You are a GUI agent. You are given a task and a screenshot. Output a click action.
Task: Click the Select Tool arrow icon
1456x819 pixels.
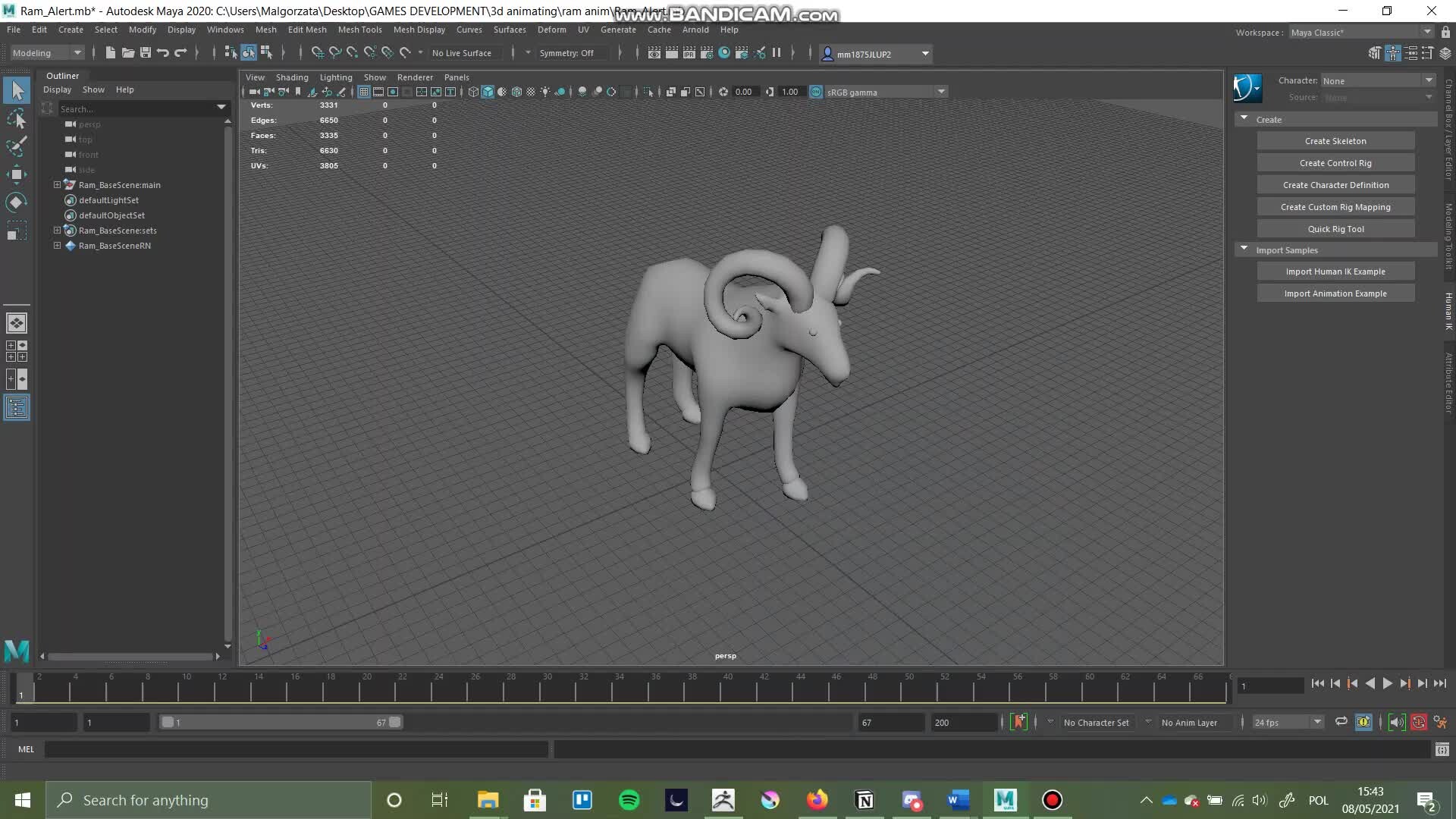tap(17, 89)
